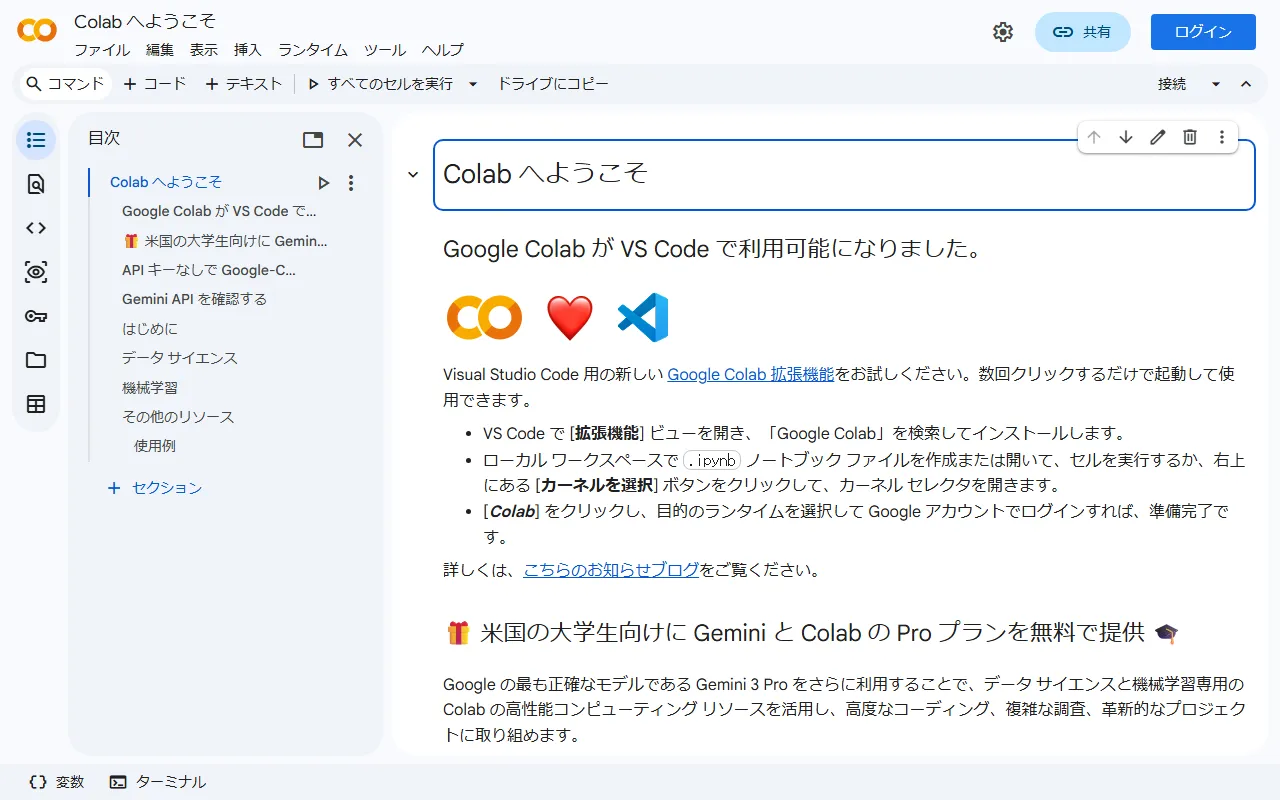Click the 接続 button
The width and height of the screenshot is (1280, 800).
click(1172, 84)
